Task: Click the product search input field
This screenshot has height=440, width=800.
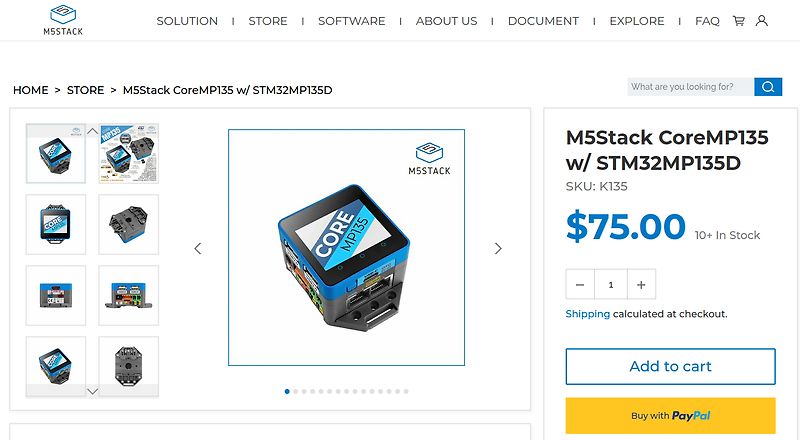Action: 690,87
